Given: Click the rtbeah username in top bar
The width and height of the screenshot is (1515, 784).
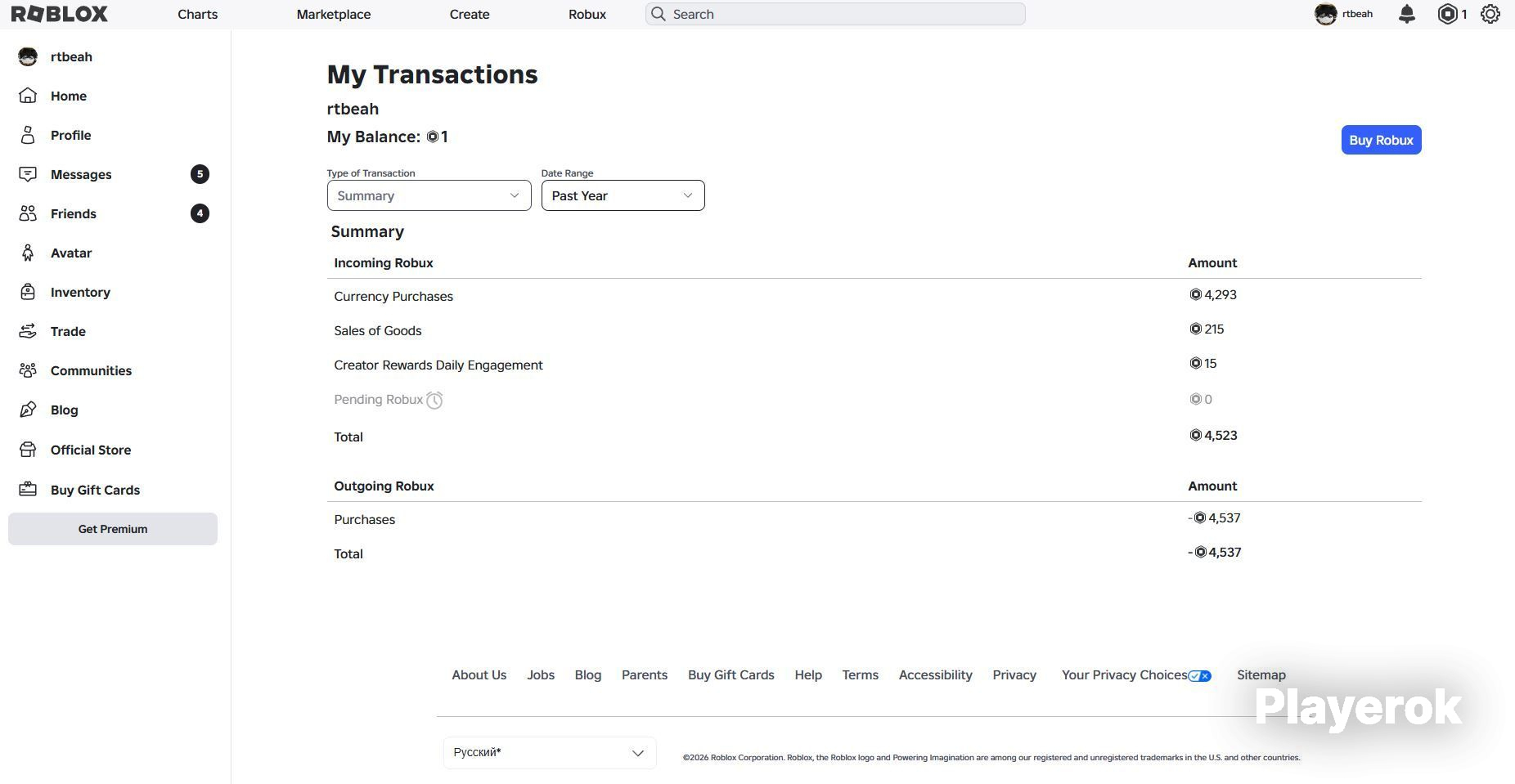Looking at the screenshot, I should pos(1357,14).
